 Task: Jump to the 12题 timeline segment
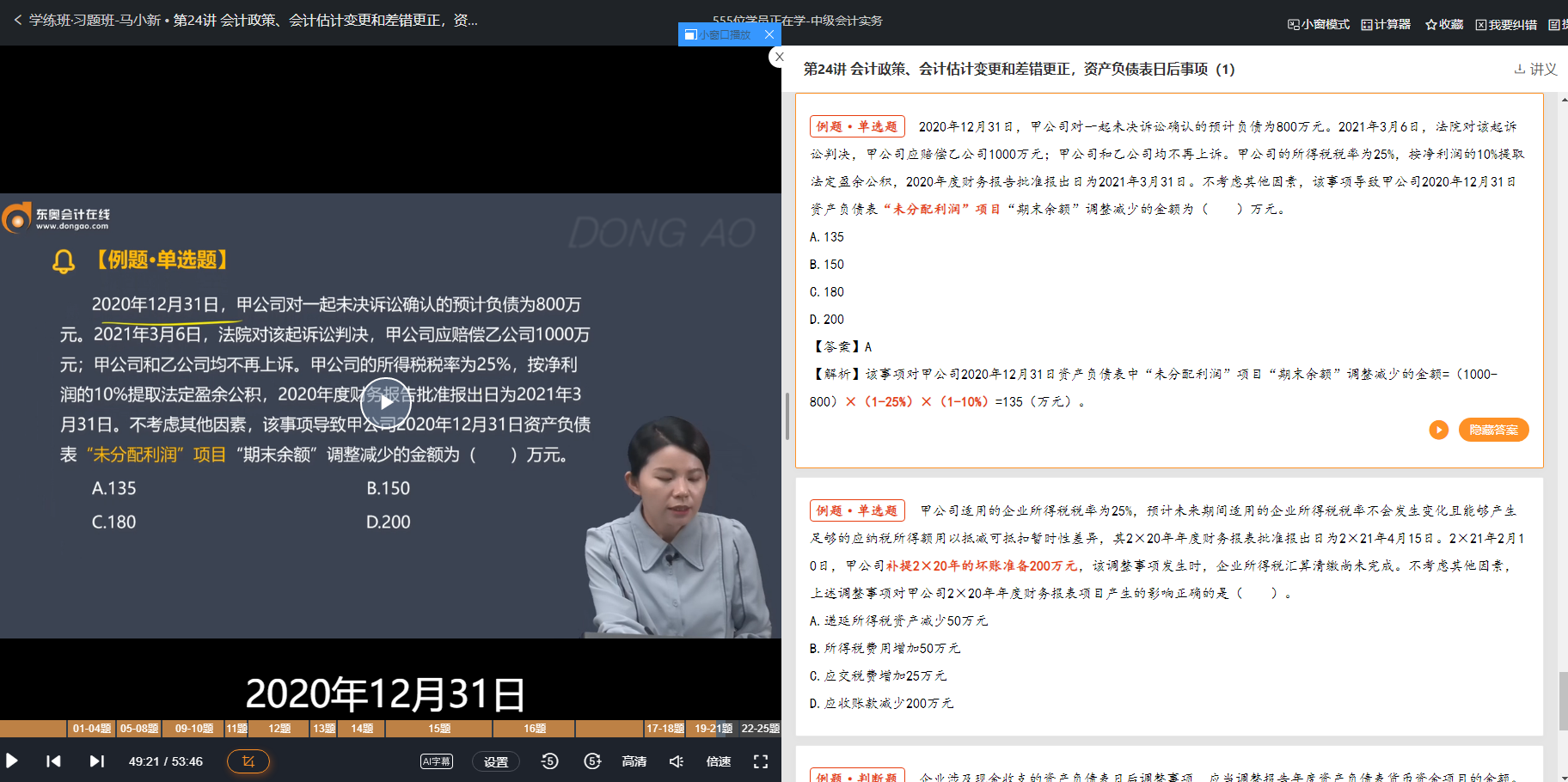coord(279,729)
